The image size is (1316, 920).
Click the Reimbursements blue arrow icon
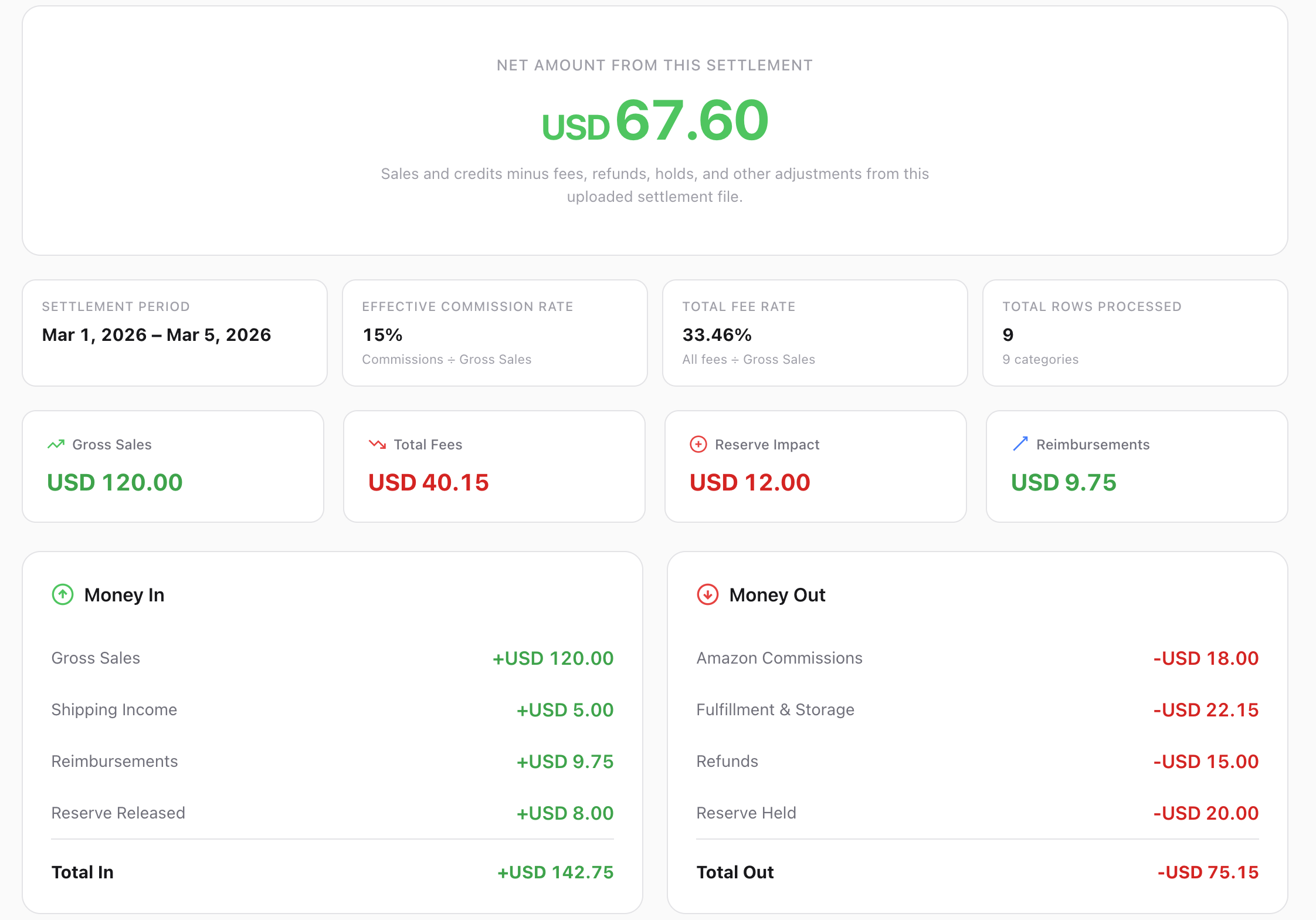1020,444
